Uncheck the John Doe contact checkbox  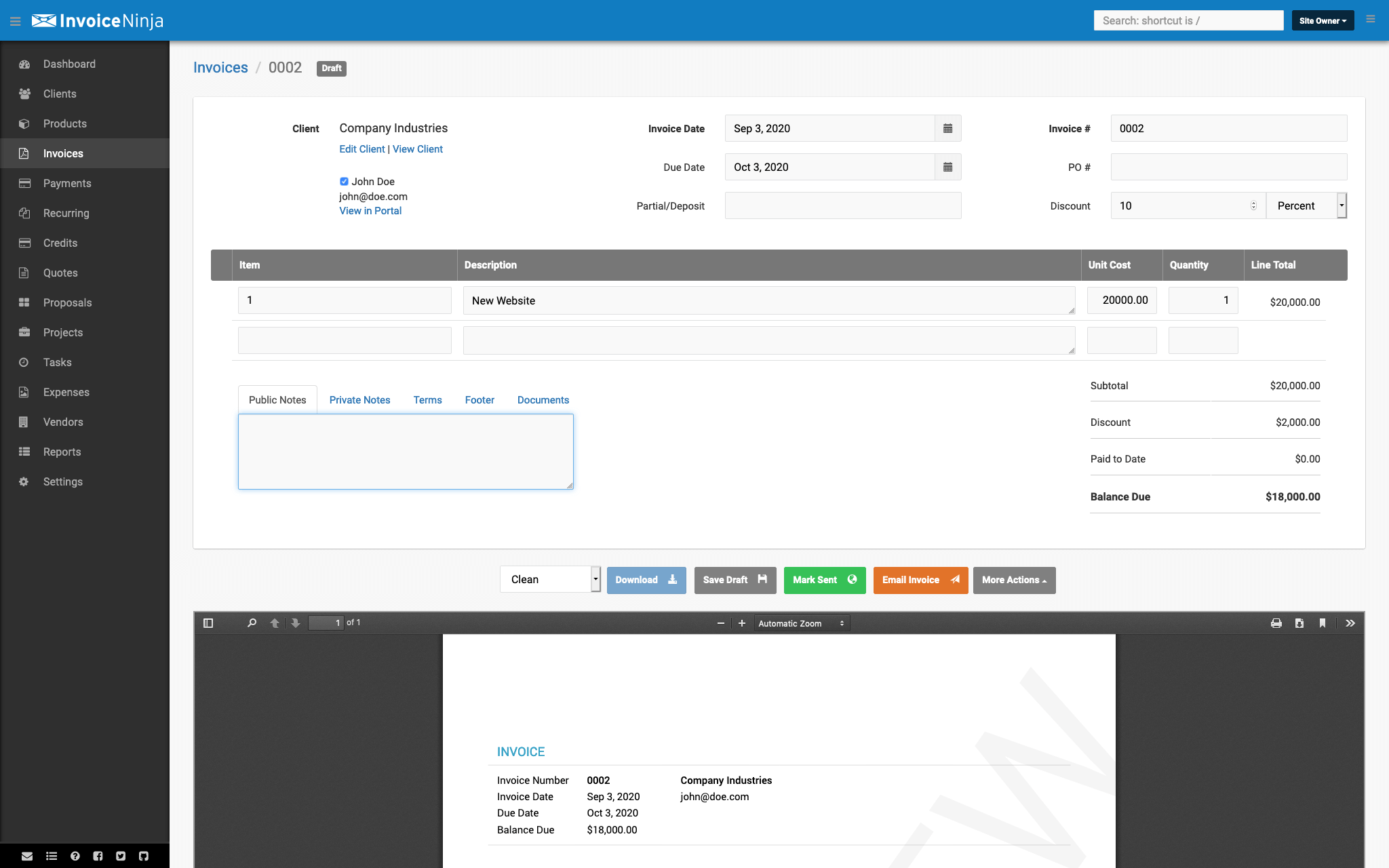[344, 181]
